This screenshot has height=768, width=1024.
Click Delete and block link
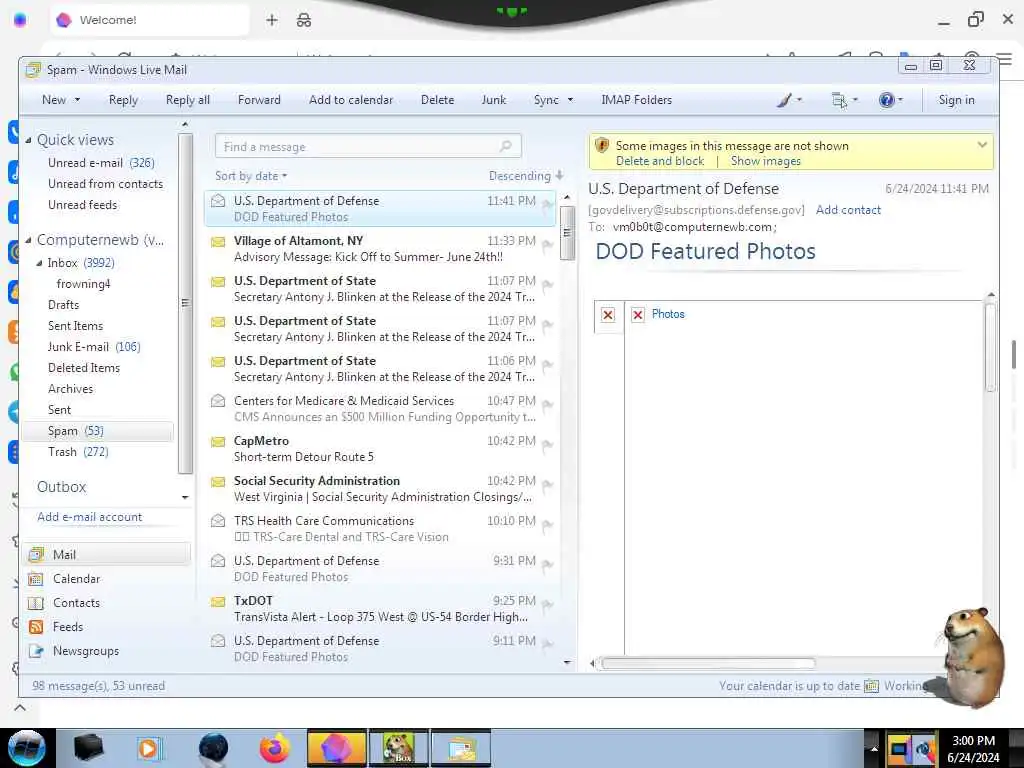(660, 161)
